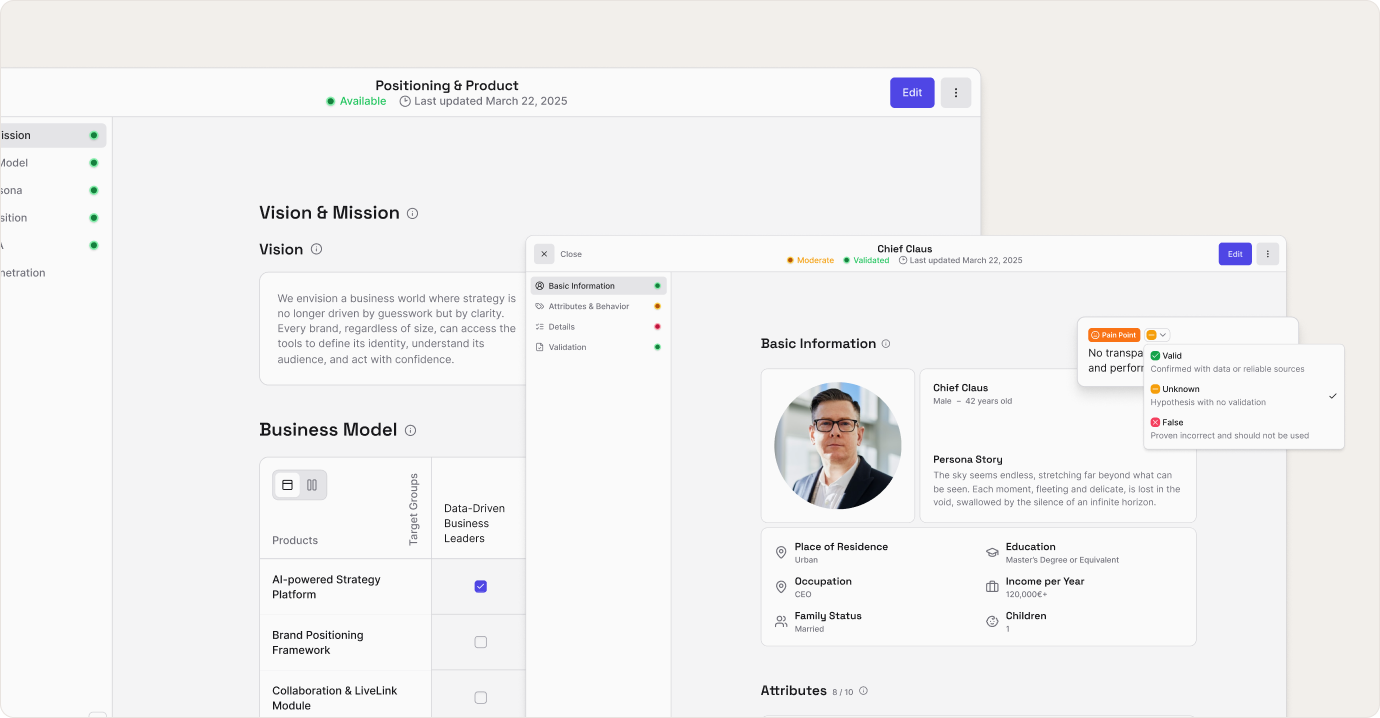Switch to table layout view in Business Model
This screenshot has height=718, width=1380.
(x=288, y=485)
